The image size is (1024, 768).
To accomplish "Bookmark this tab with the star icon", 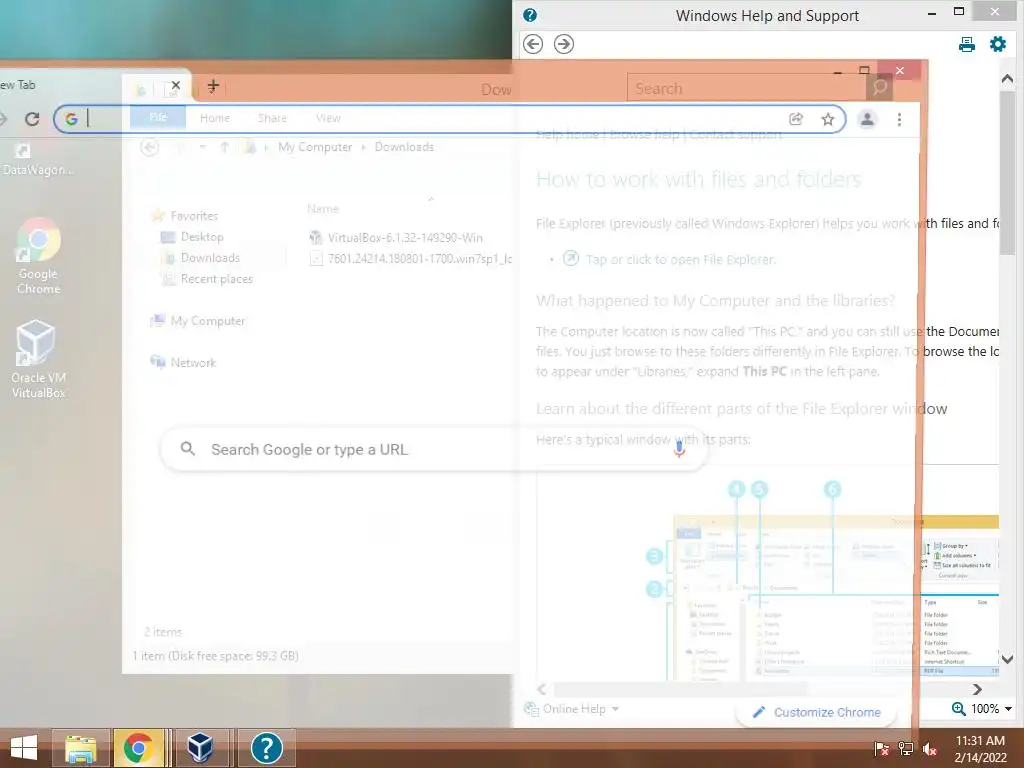I will coord(827,119).
